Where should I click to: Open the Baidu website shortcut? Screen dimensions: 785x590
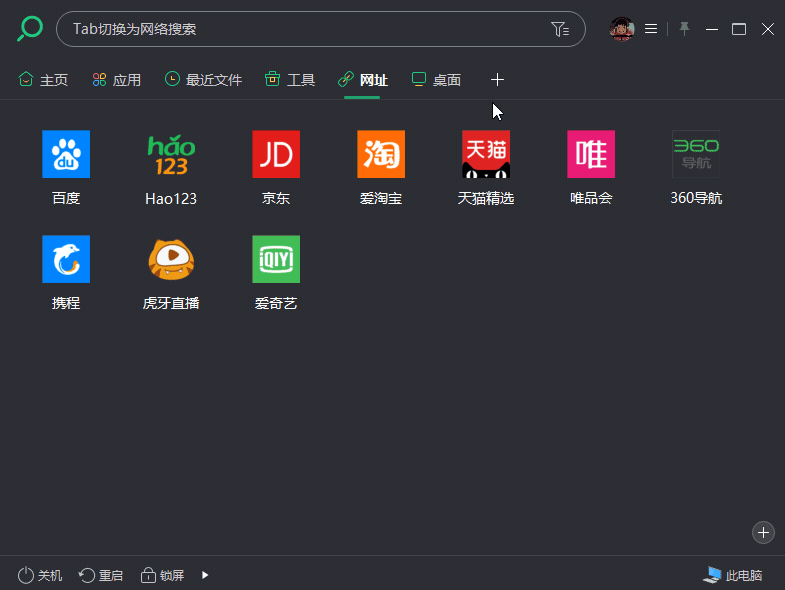pyautogui.click(x=66, y=154)
